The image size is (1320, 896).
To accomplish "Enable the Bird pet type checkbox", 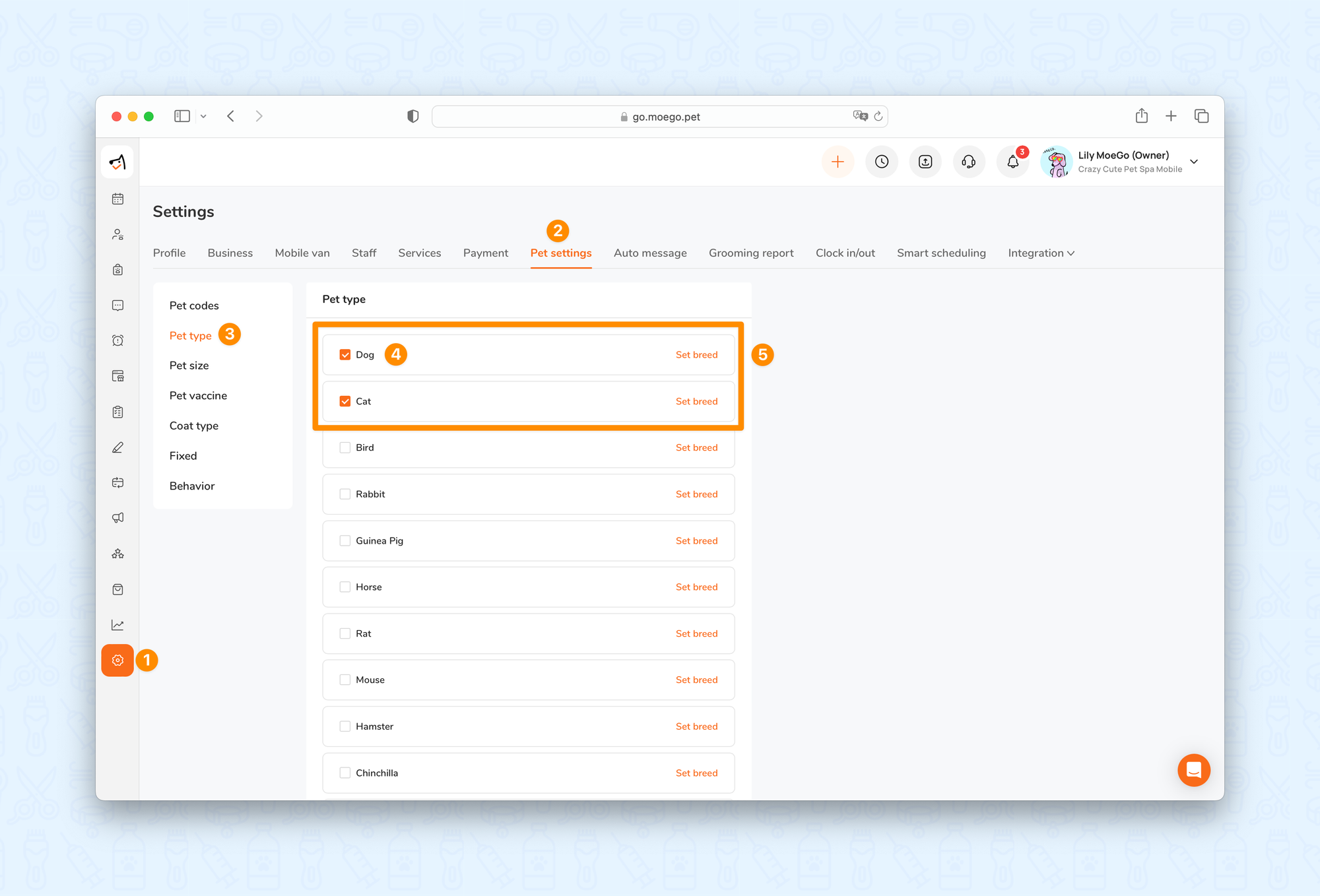I will pos(345,447).
